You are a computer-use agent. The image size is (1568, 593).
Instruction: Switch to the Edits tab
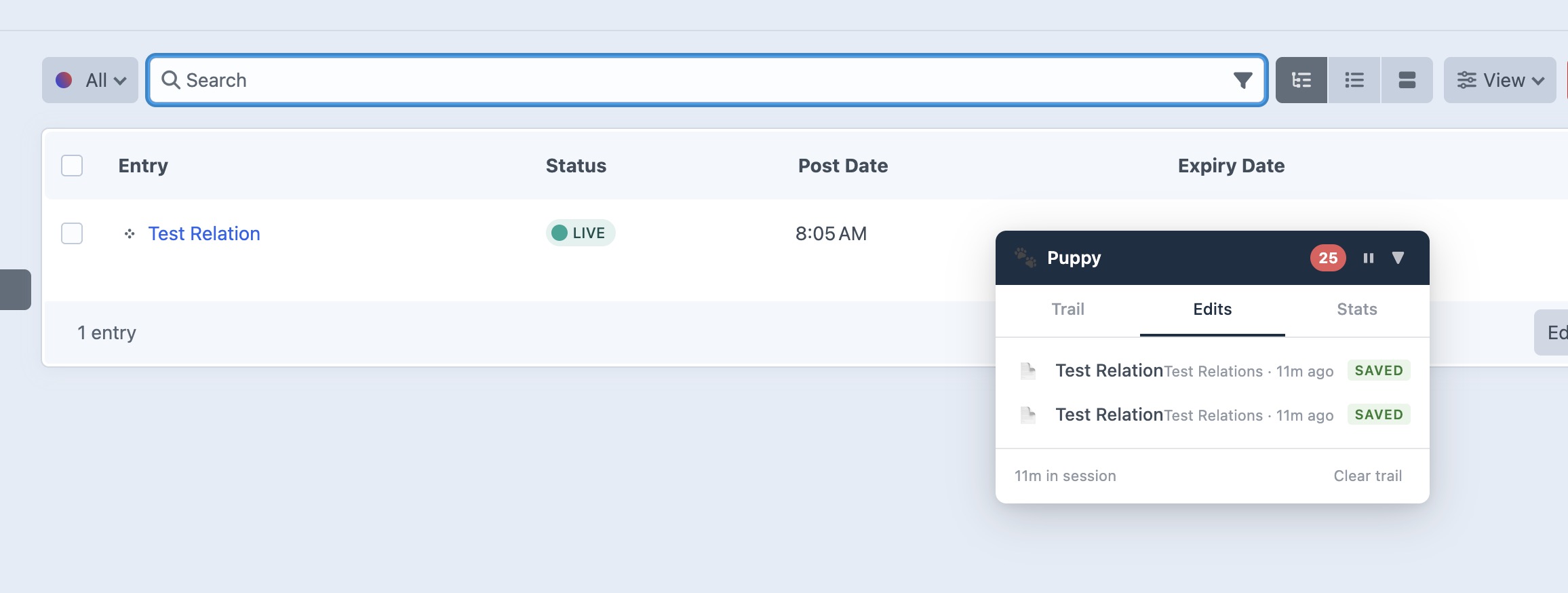[1213, 309]
